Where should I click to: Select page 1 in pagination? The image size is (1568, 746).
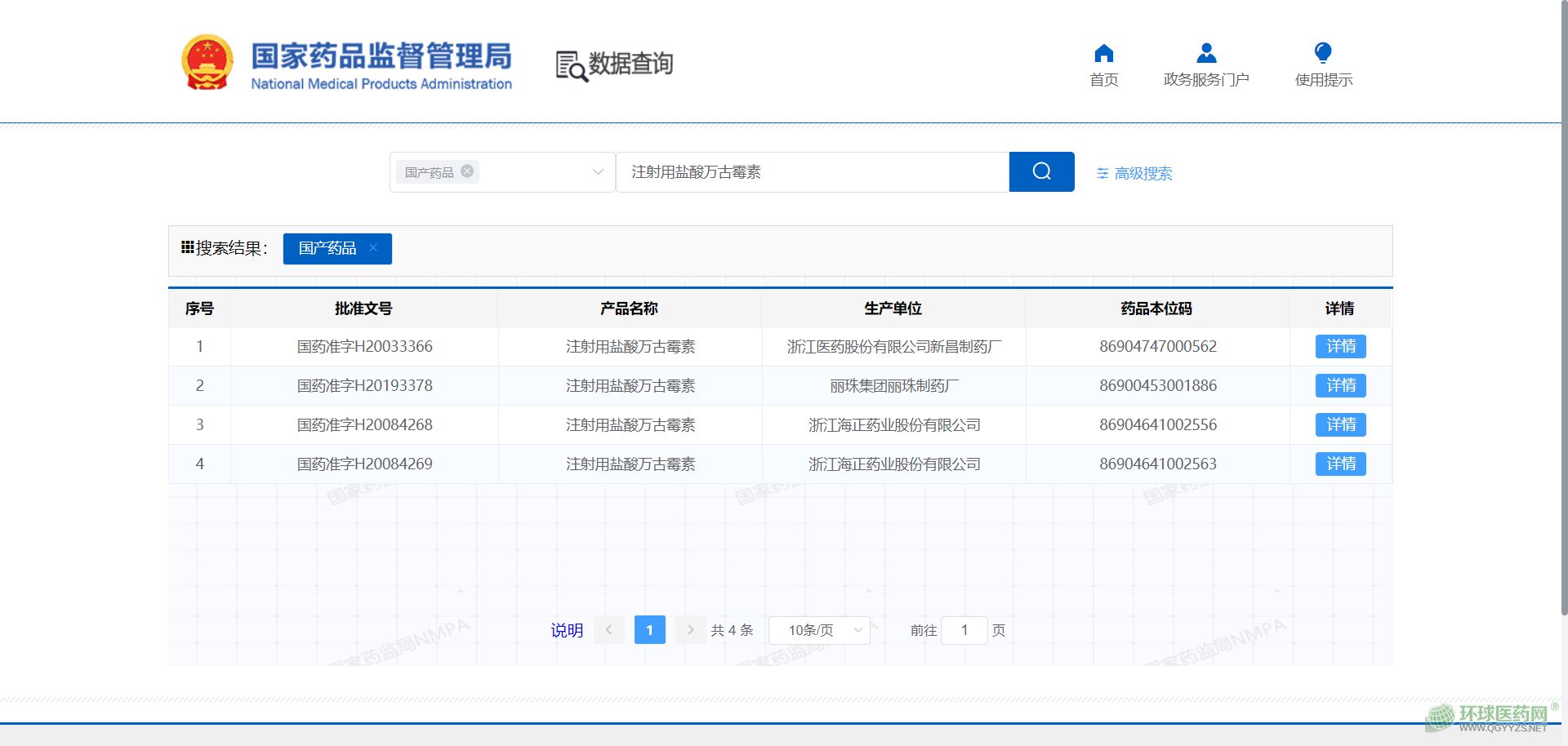[x=649, y=630]
